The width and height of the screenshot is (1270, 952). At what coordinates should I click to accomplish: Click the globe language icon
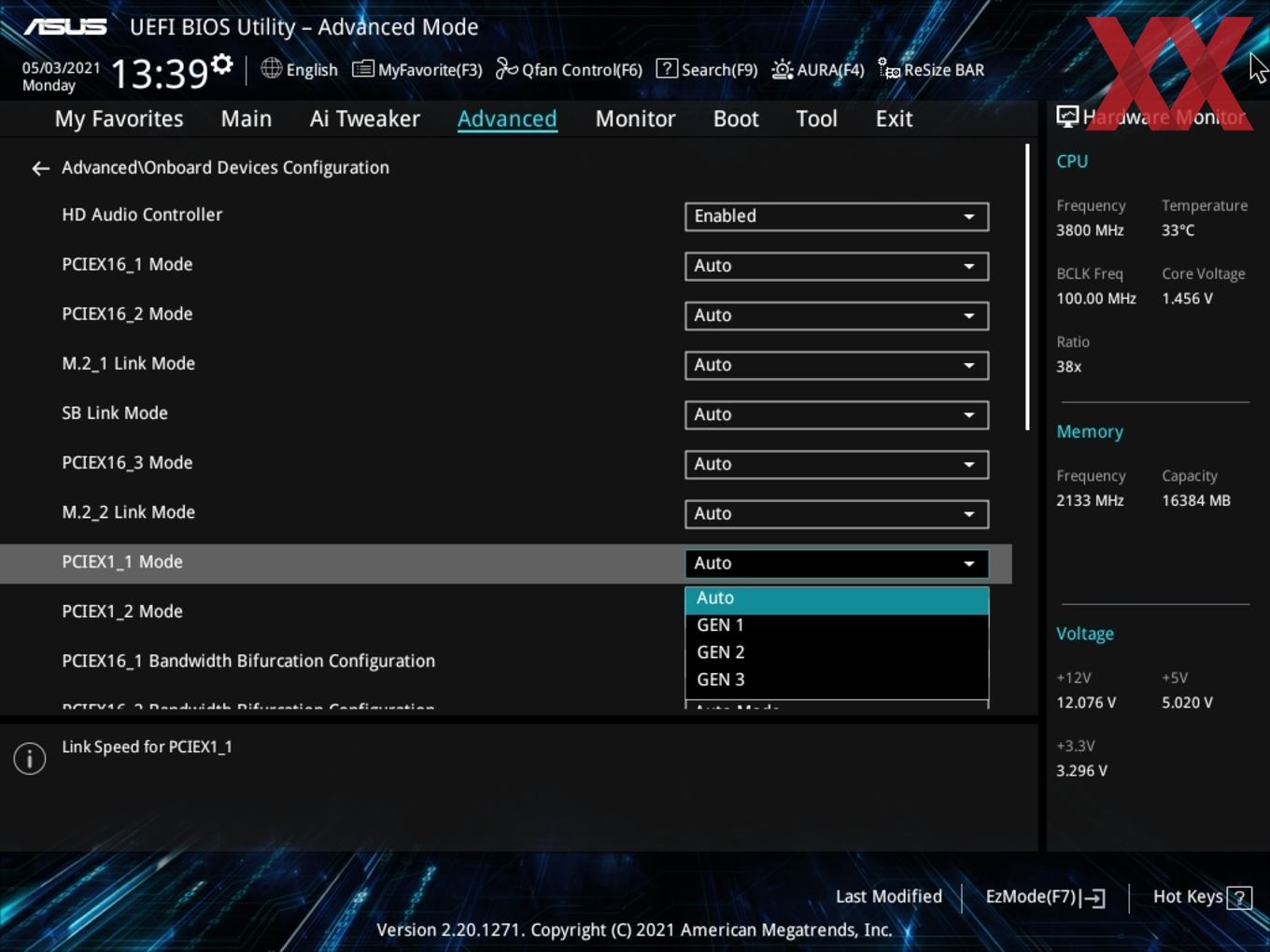[x=271, y=68]
